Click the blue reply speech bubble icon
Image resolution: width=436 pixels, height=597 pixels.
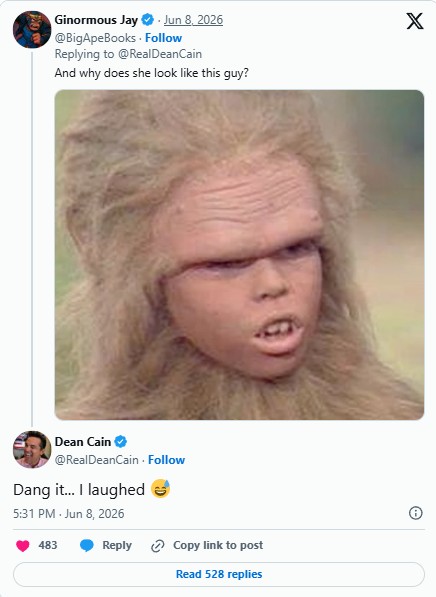pos(86,546)
